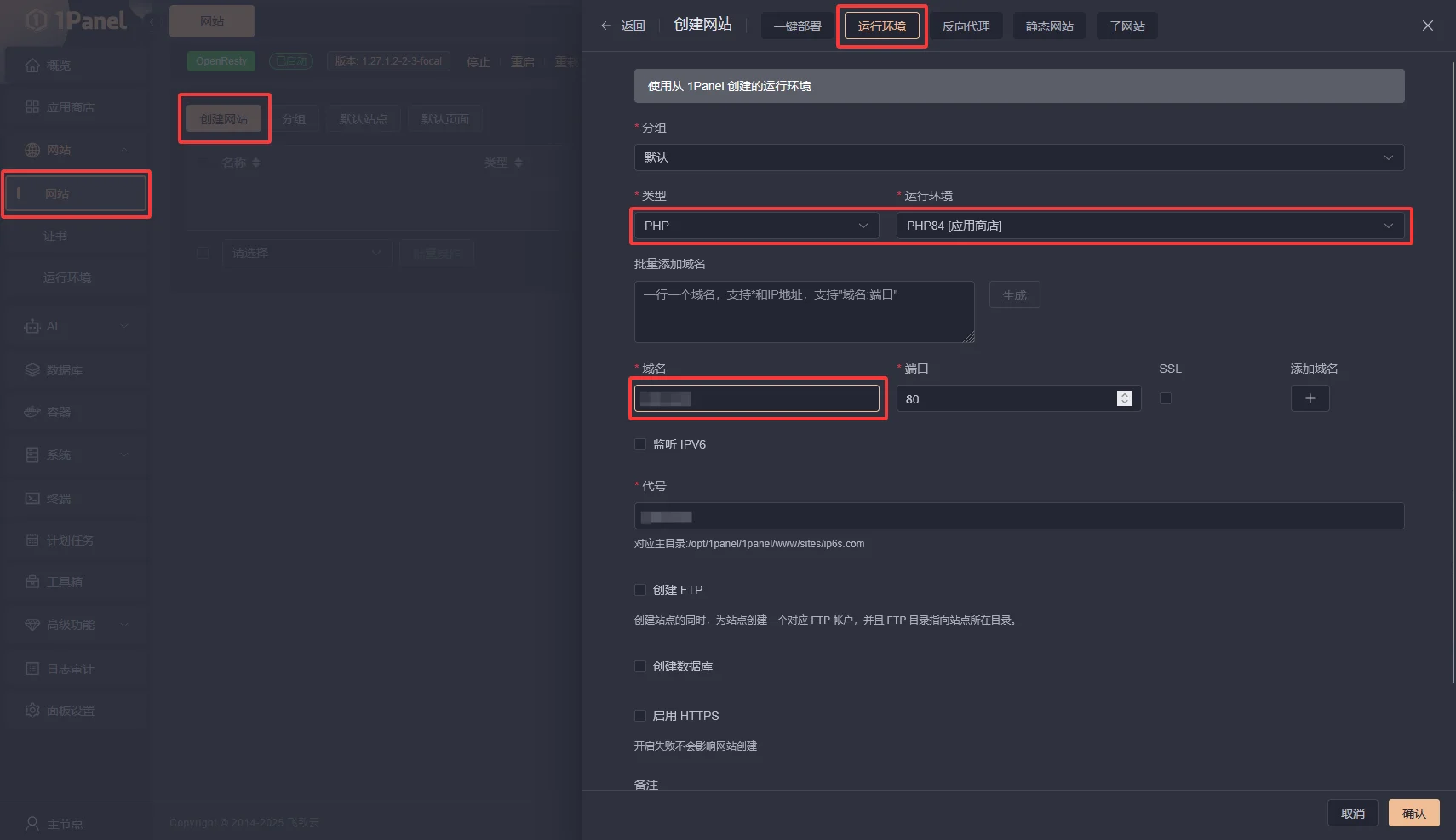Click the 确认 button
Viewport: 1456px width, 840px height.
(1413, 814)
